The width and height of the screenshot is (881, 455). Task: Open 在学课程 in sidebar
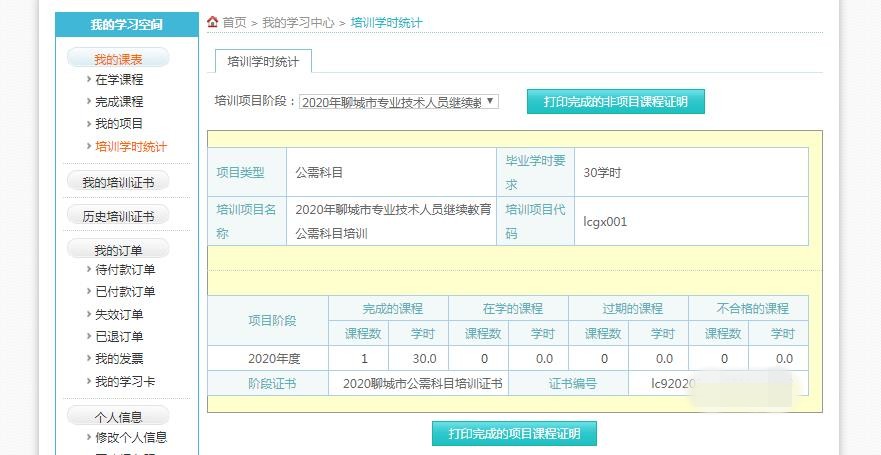pos(119,79)
